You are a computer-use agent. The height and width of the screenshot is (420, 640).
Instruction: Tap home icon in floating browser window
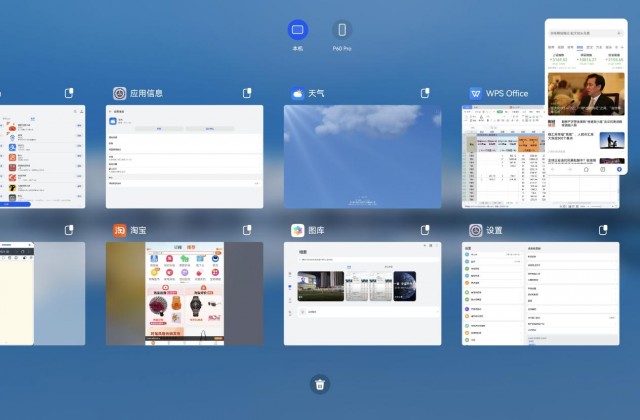point(586,169)
